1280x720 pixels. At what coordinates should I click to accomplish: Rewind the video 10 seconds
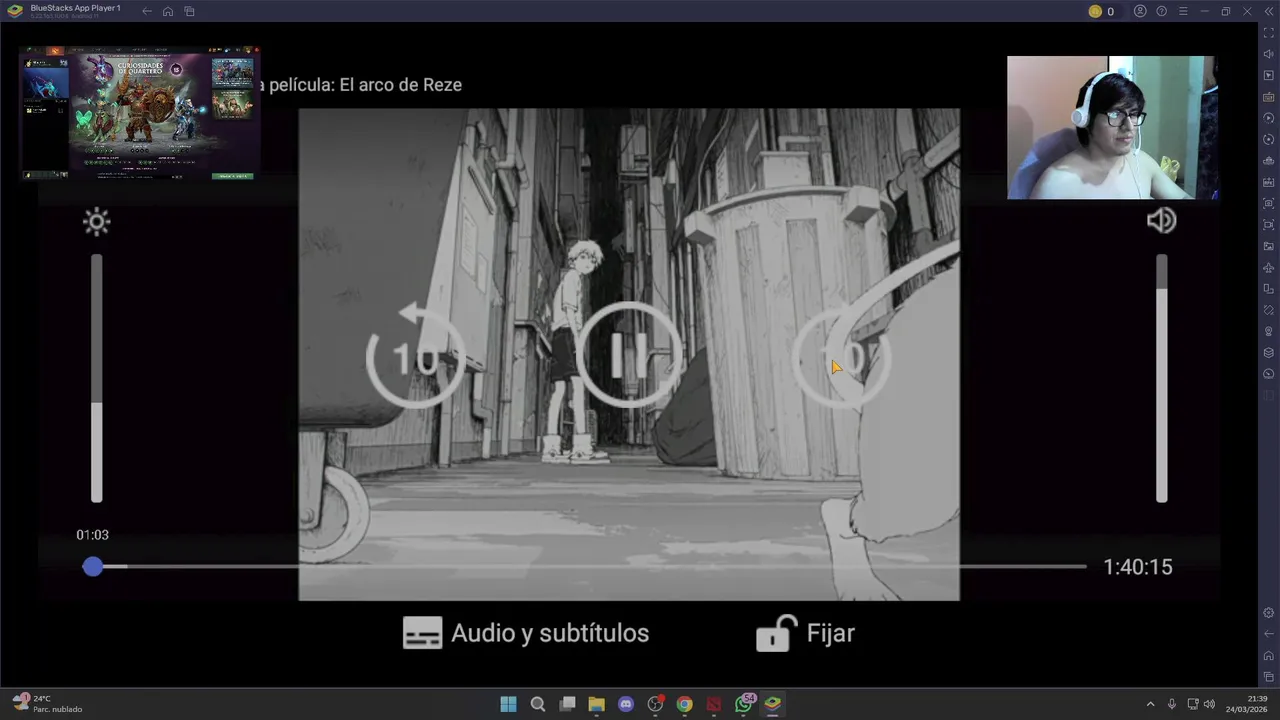[414, 356]
